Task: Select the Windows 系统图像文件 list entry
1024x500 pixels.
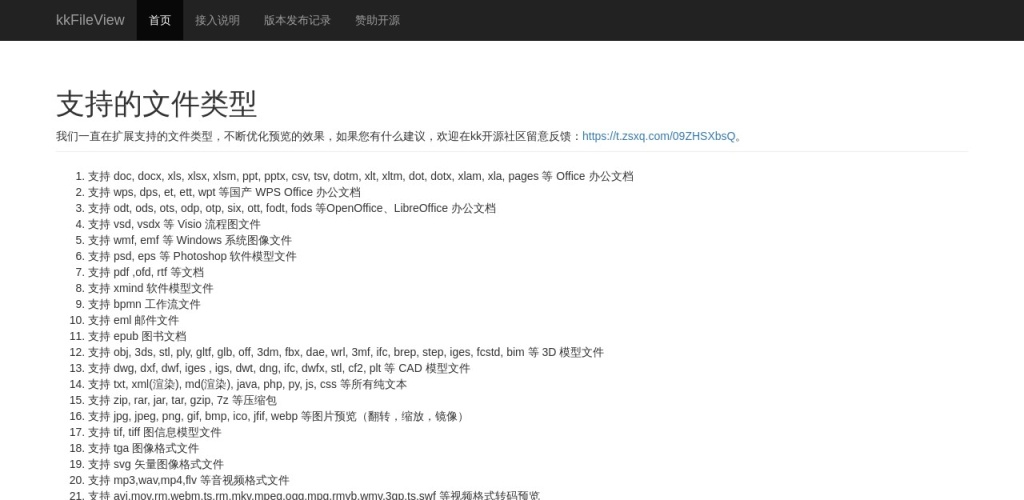Action: [190, 240]
